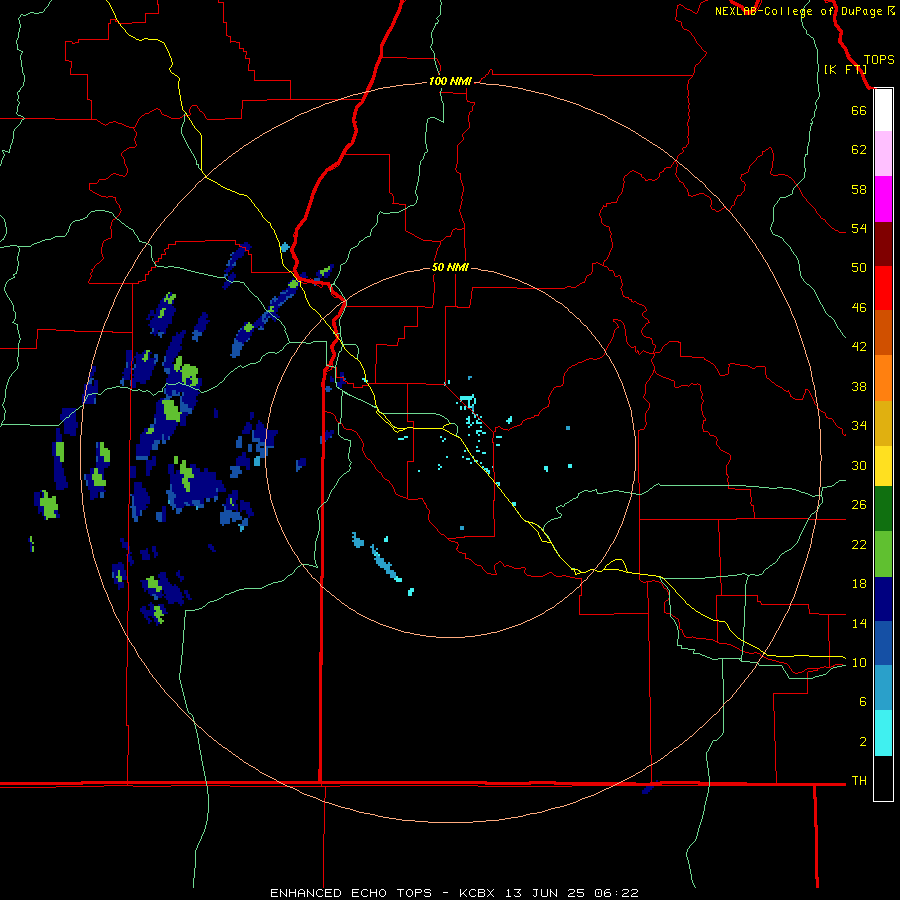Click the yellow legend swatch near 30
This screenshot has width=900, height=900.
pyautogui.click(x=883, y=466)
